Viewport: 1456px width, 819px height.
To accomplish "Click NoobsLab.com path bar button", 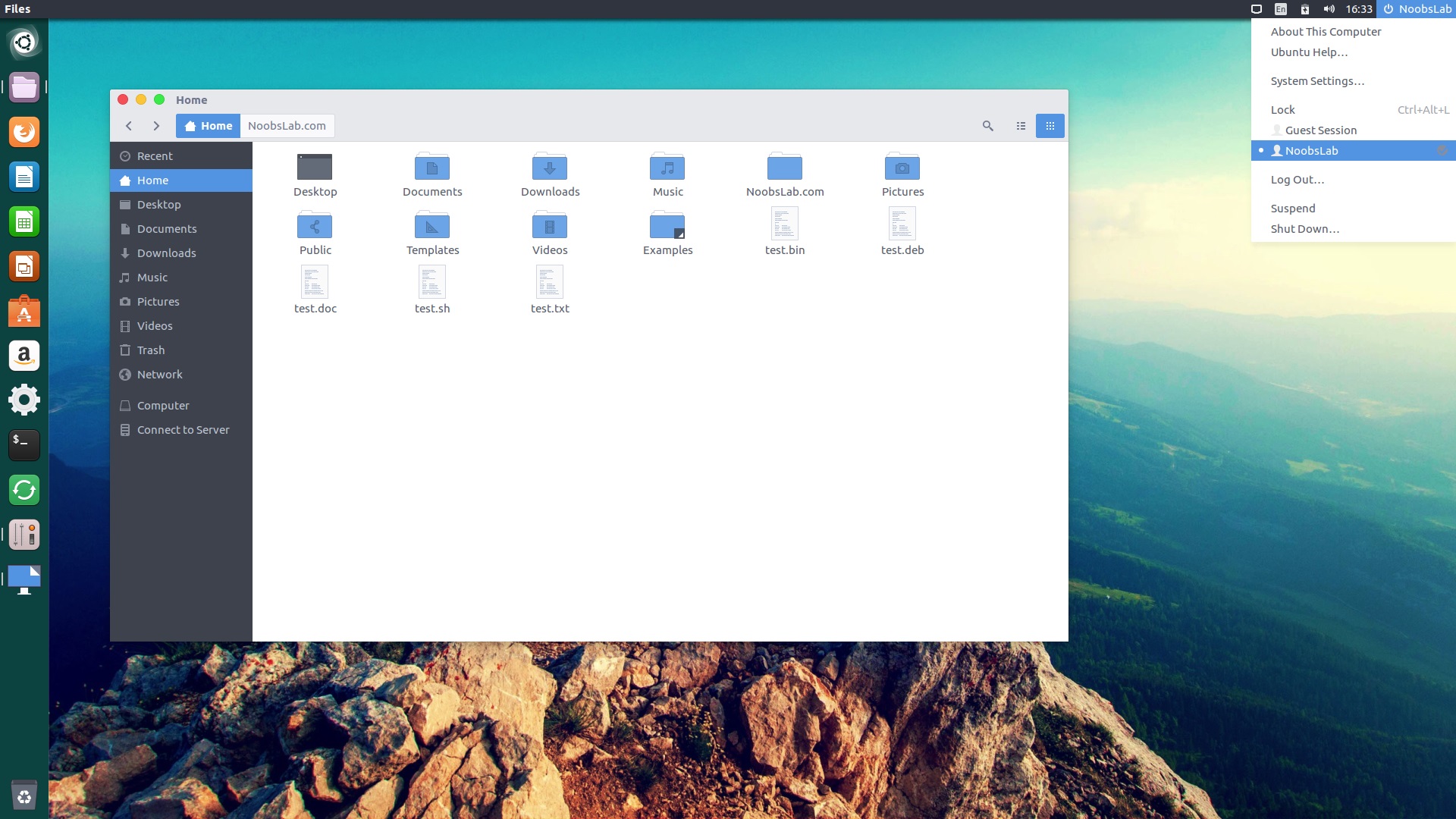I will coord(287,126).
